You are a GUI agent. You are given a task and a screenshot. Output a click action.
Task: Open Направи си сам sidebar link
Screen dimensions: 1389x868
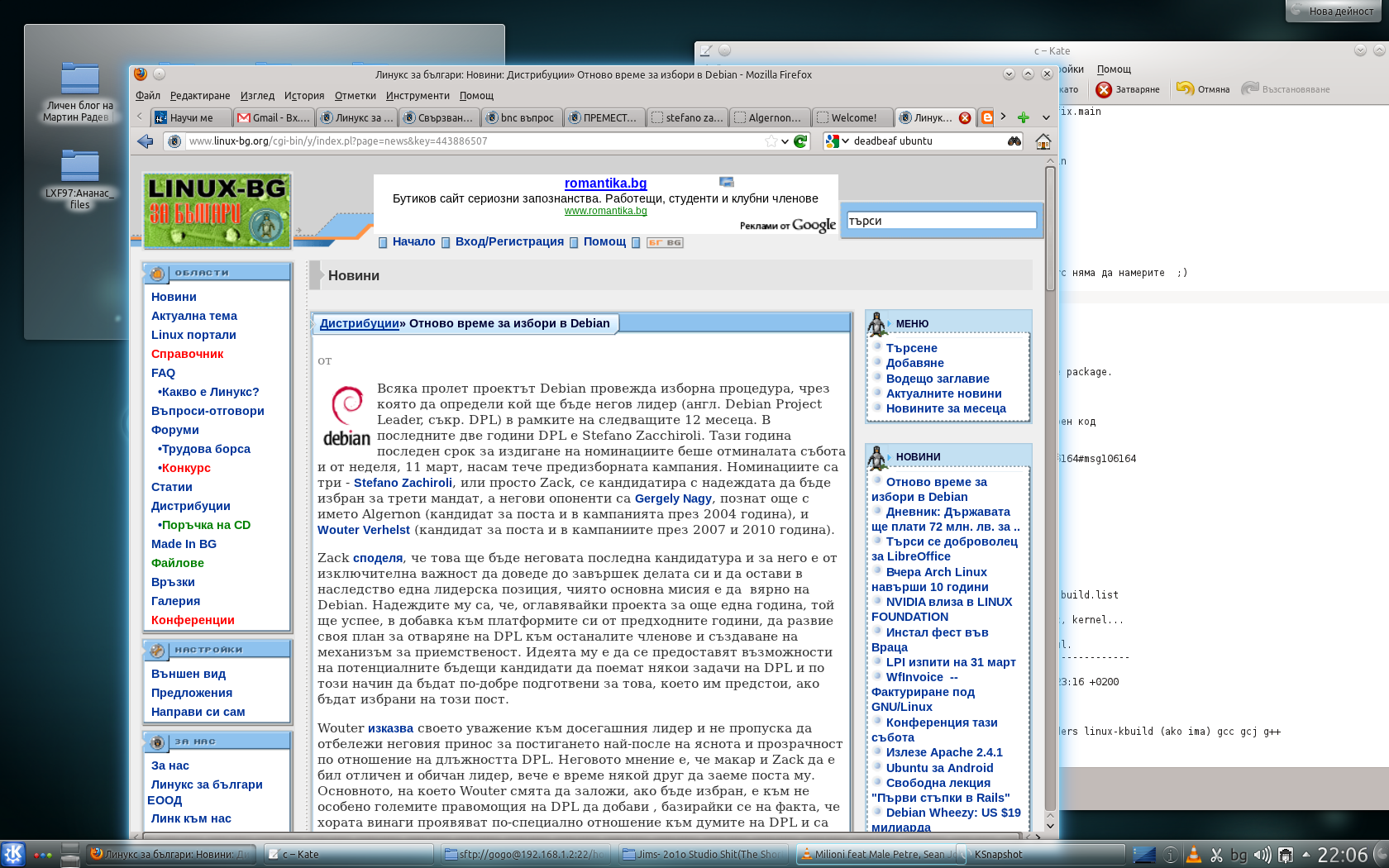[198, 712]
